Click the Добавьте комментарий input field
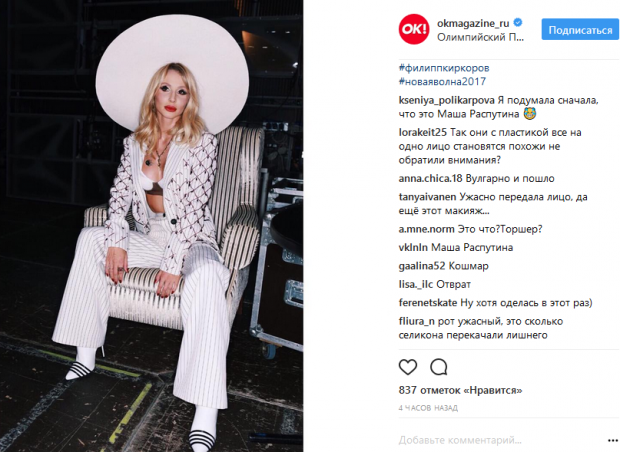Screen dimensions: 620x452 [x=500, y=440]
